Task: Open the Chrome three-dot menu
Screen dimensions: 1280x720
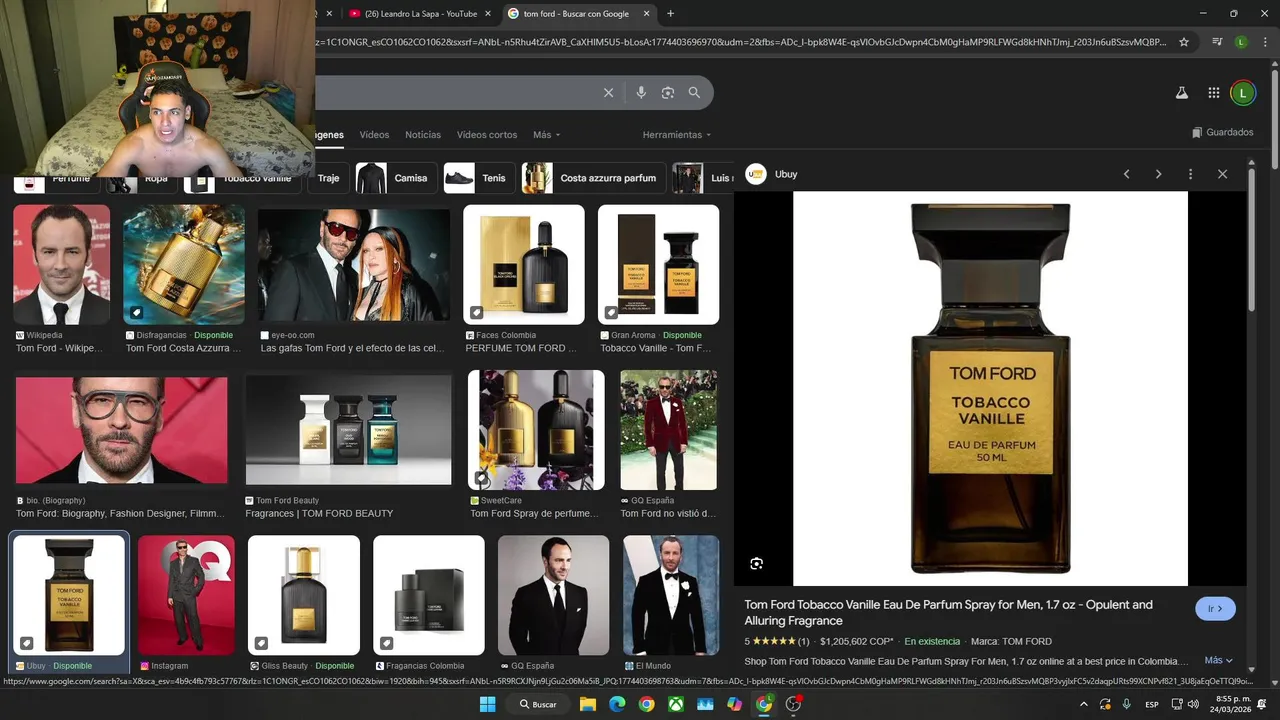Action: pyautogui.click(x=1263, y=42)
